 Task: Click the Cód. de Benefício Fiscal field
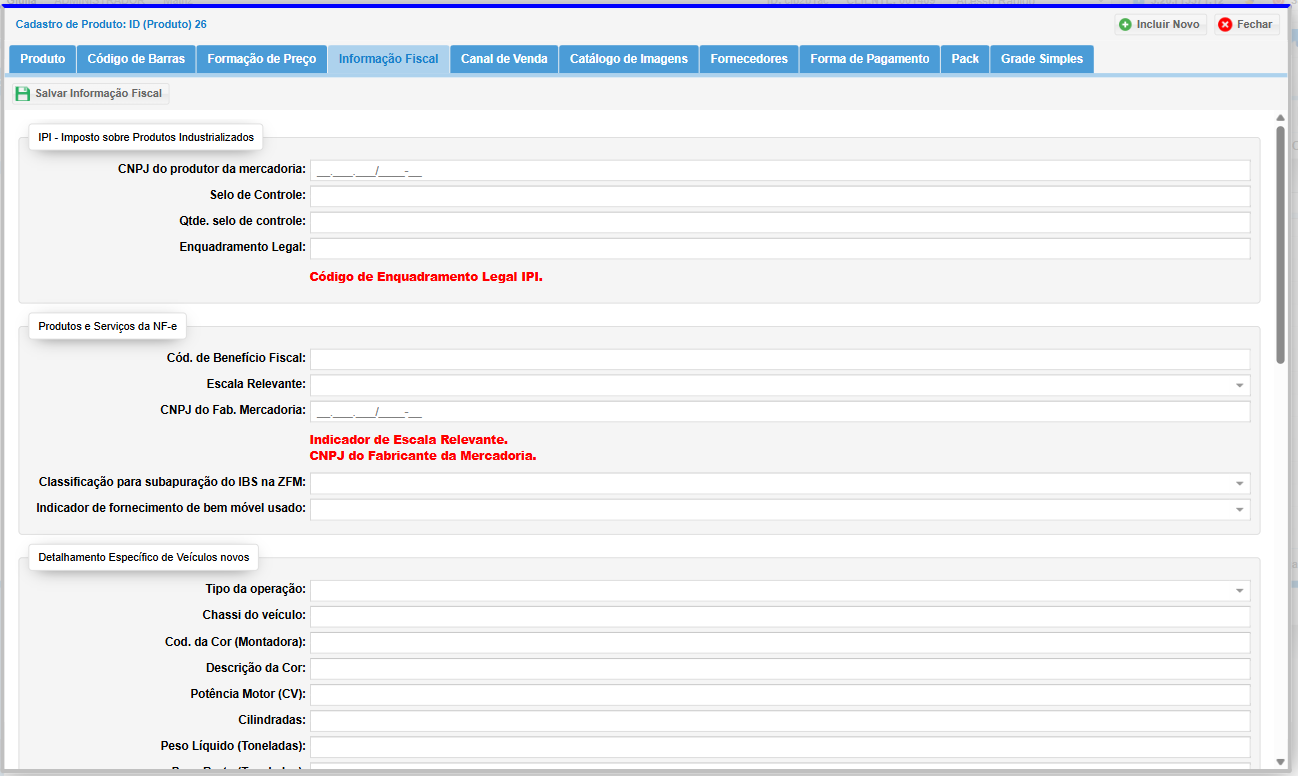(779, 359)
